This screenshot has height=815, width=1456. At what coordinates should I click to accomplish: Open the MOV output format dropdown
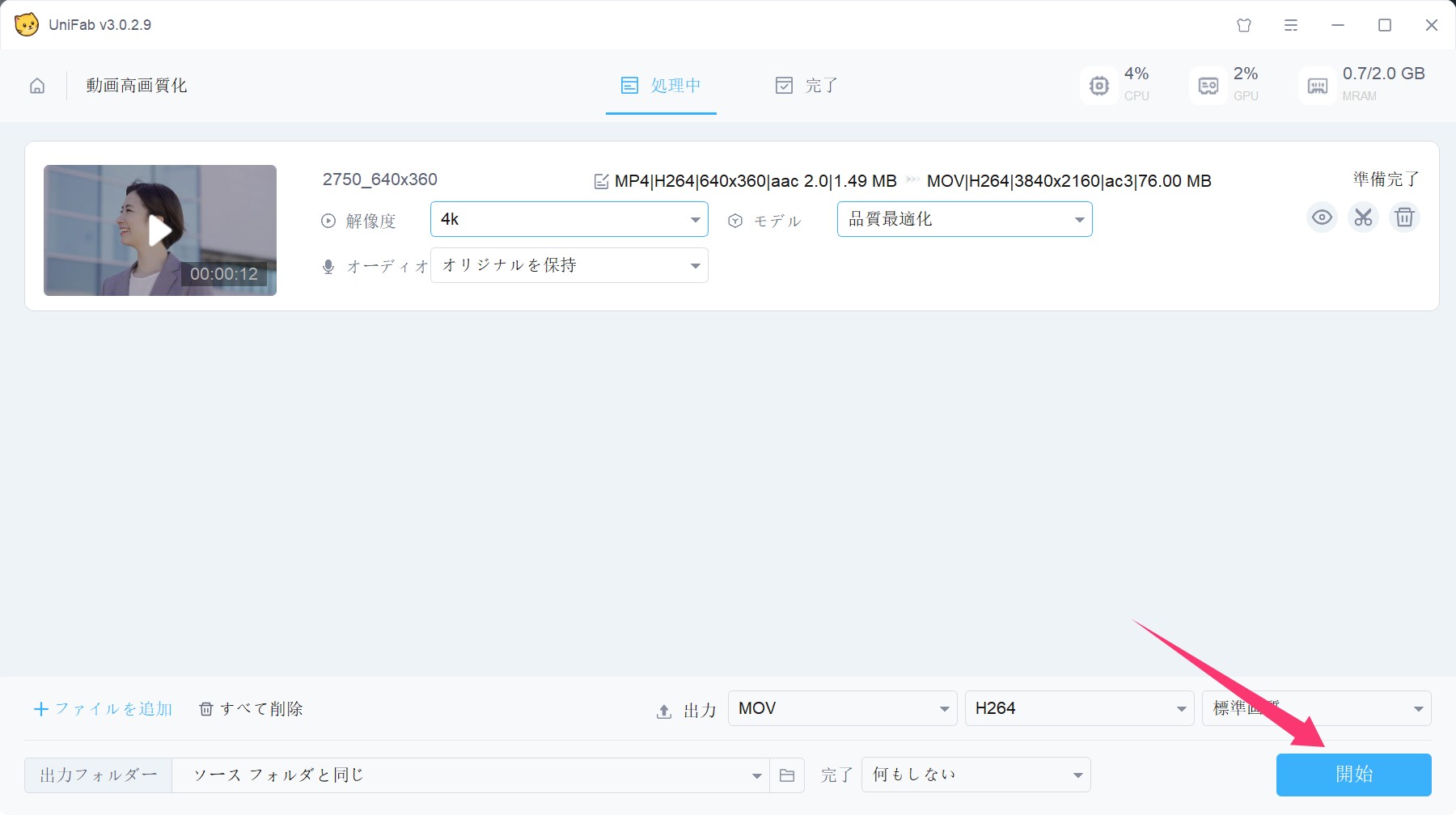pos(841,707)
